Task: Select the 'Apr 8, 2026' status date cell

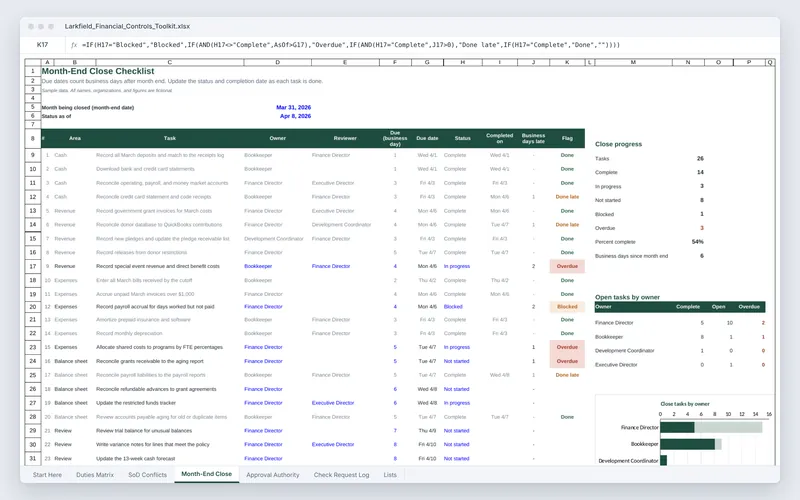Action: (x=295, y=116)
